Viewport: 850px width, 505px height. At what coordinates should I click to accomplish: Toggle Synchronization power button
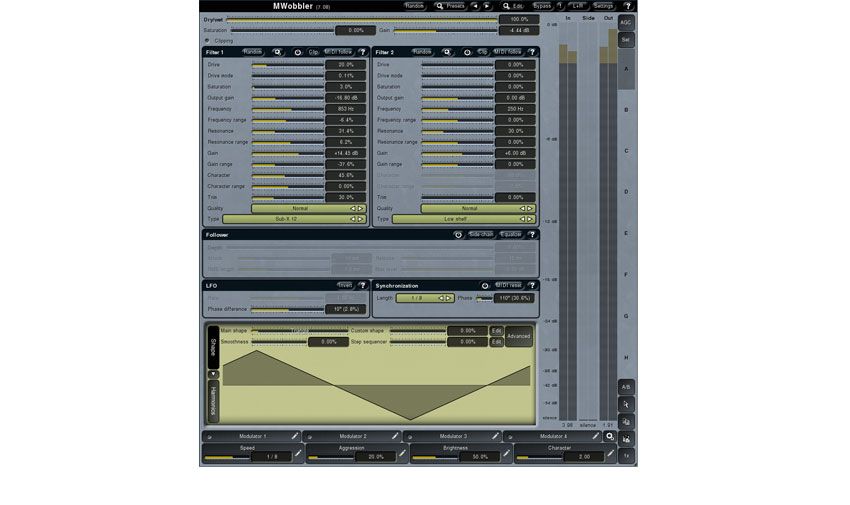tap(485, 285)
